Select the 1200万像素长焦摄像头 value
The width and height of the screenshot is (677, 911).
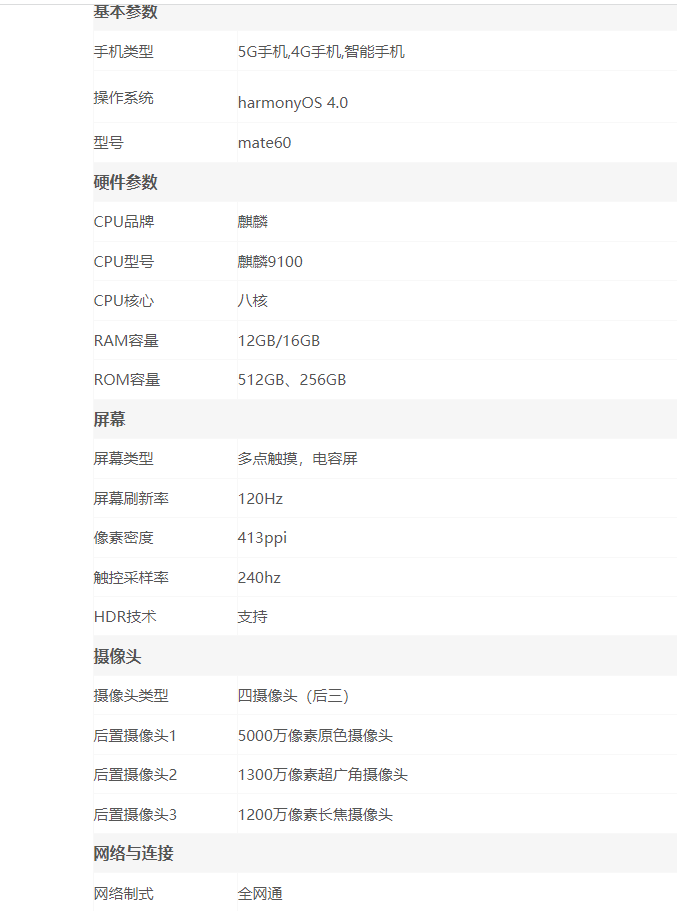point(316,815)
